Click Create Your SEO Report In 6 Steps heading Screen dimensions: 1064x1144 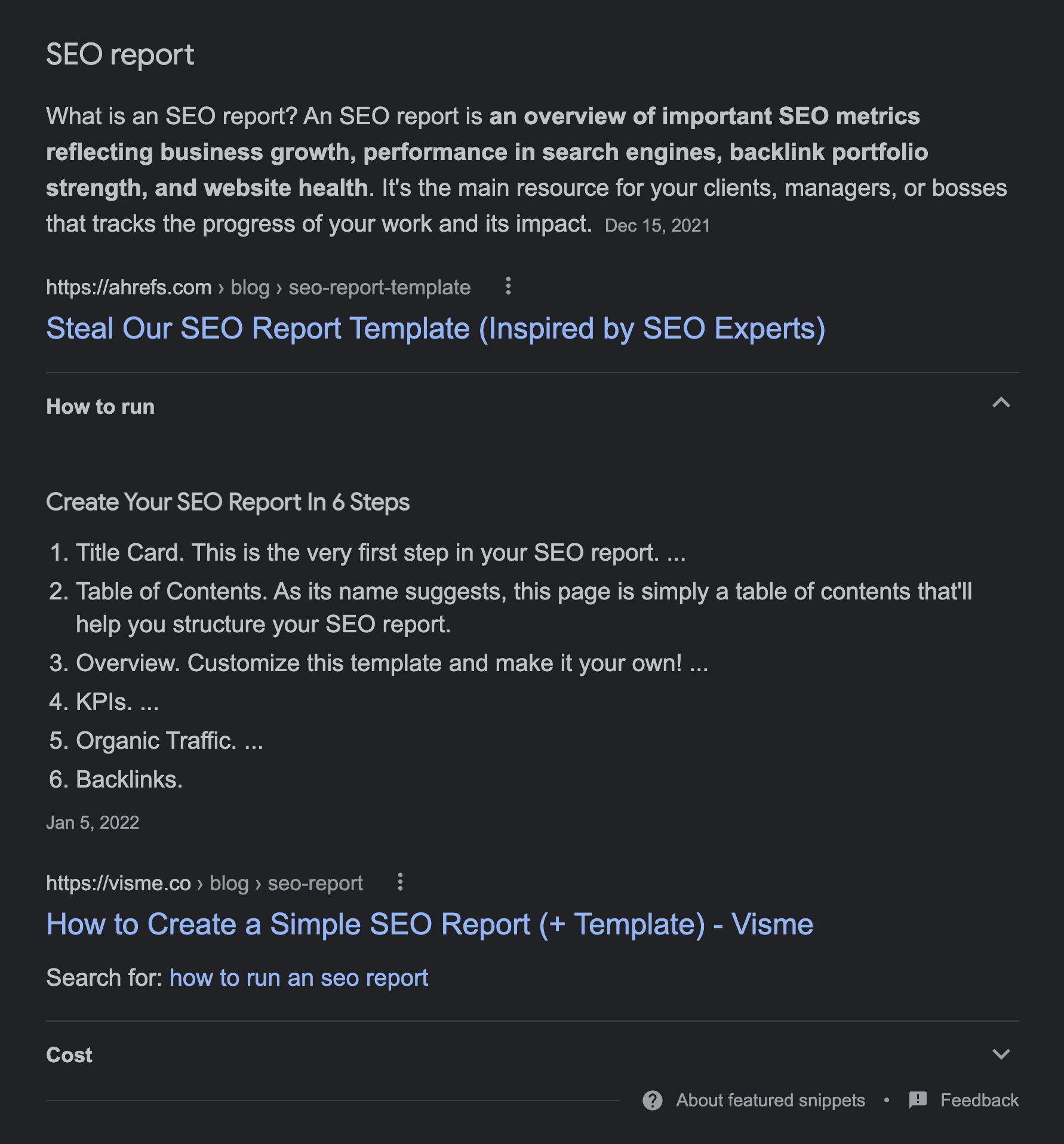(x=227, y=502)
